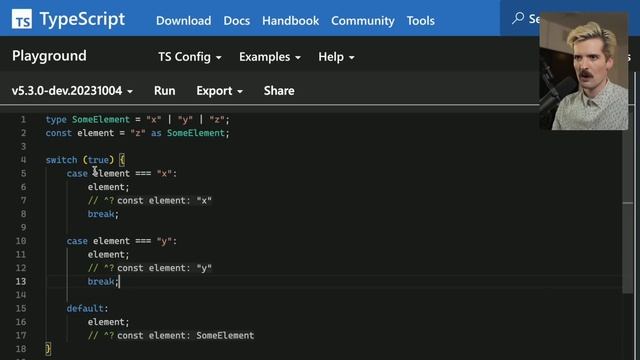Click element; statement on line 16
The width and height of the screenshot is (640, 360).
click(x=108, y=322)
